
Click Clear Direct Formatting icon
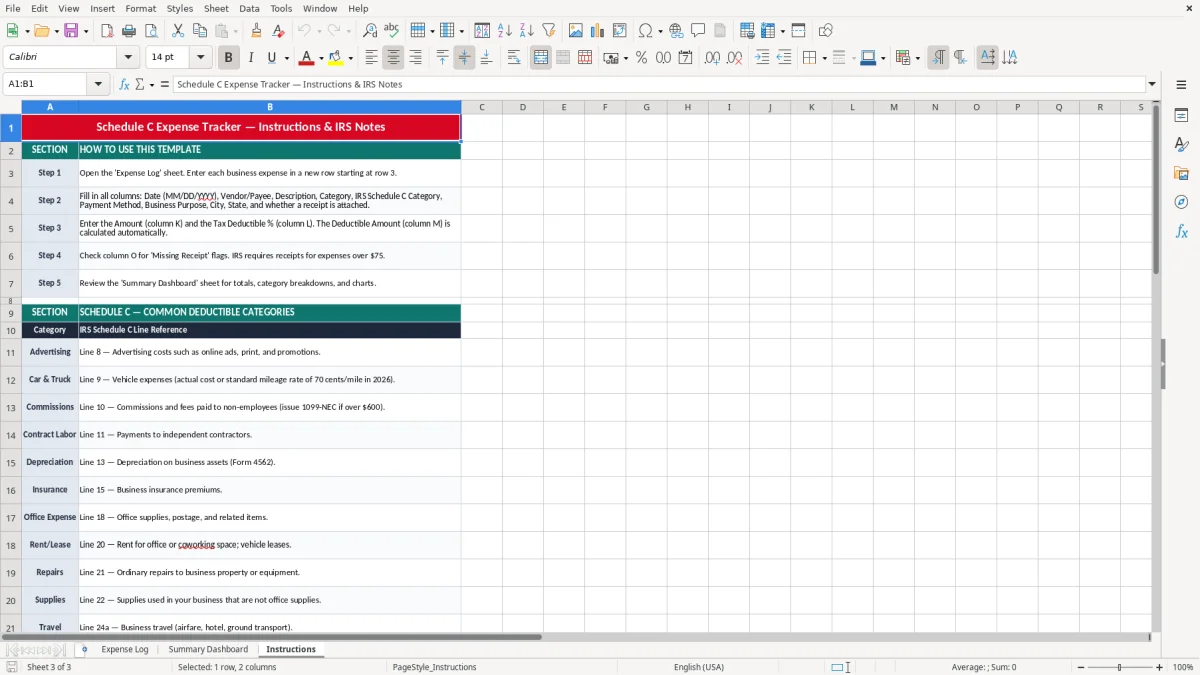coord(278,31)
